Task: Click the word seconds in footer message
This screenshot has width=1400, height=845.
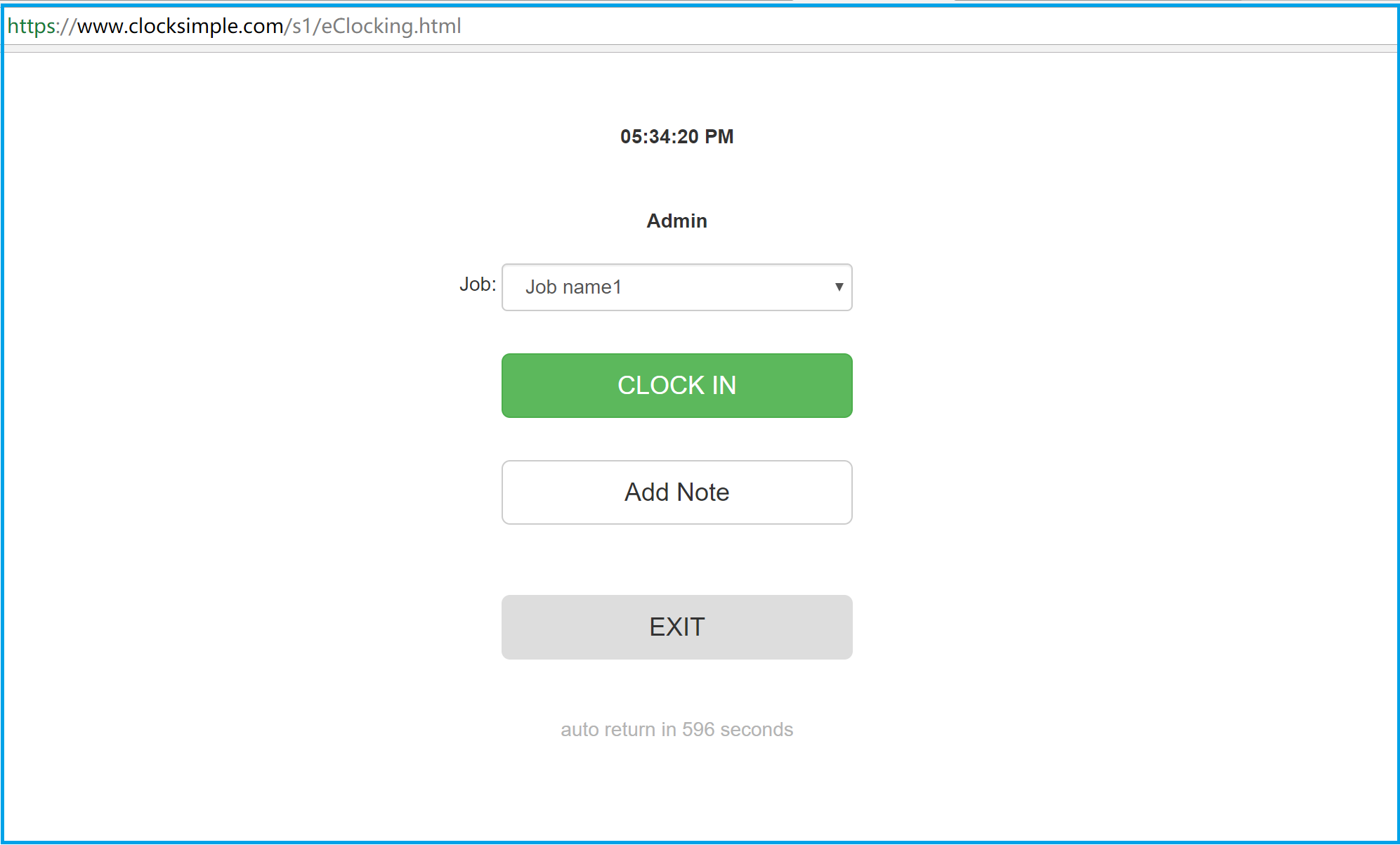Action: (x=757, y=730)
